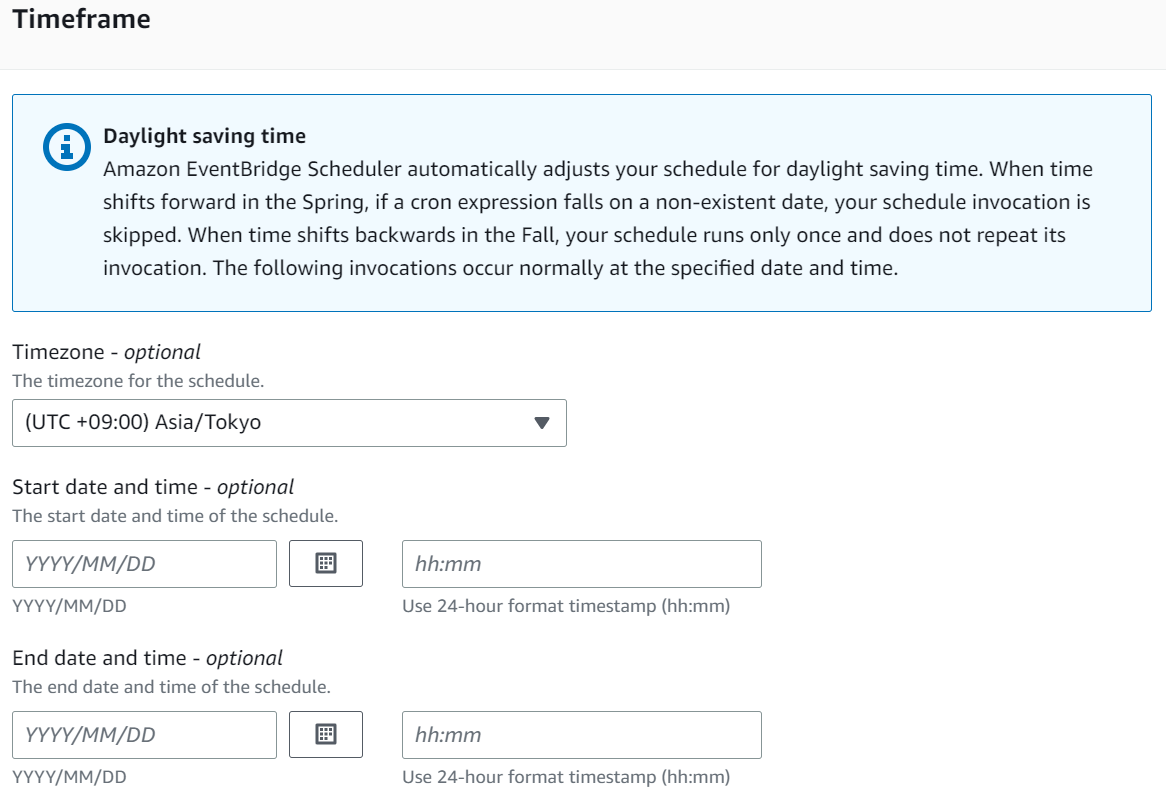
Task: Select the Asia/Tokyo timezone combo box
Action: pos(270,423)
